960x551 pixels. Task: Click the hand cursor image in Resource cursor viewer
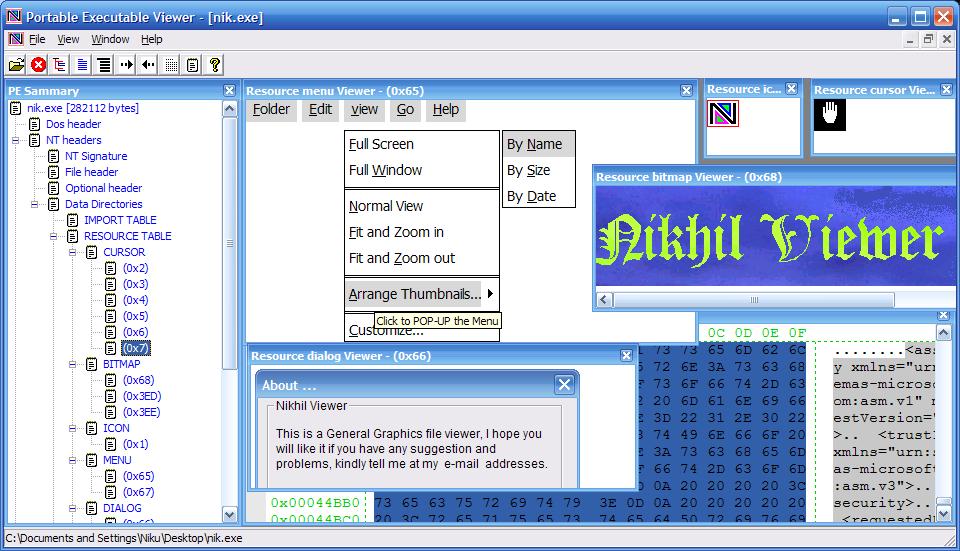point(830,114)
